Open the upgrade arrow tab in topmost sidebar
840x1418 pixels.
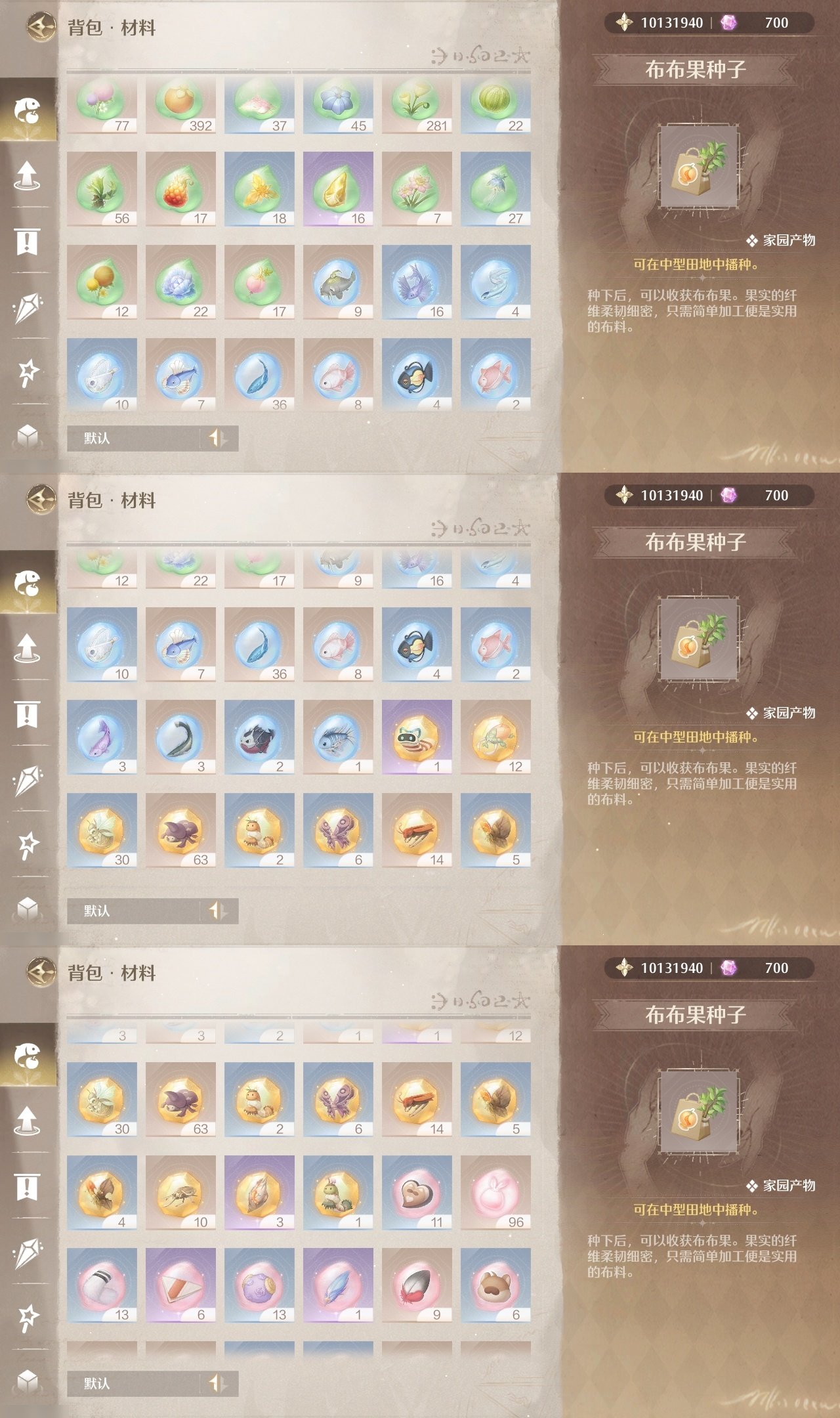pos(28,175)
